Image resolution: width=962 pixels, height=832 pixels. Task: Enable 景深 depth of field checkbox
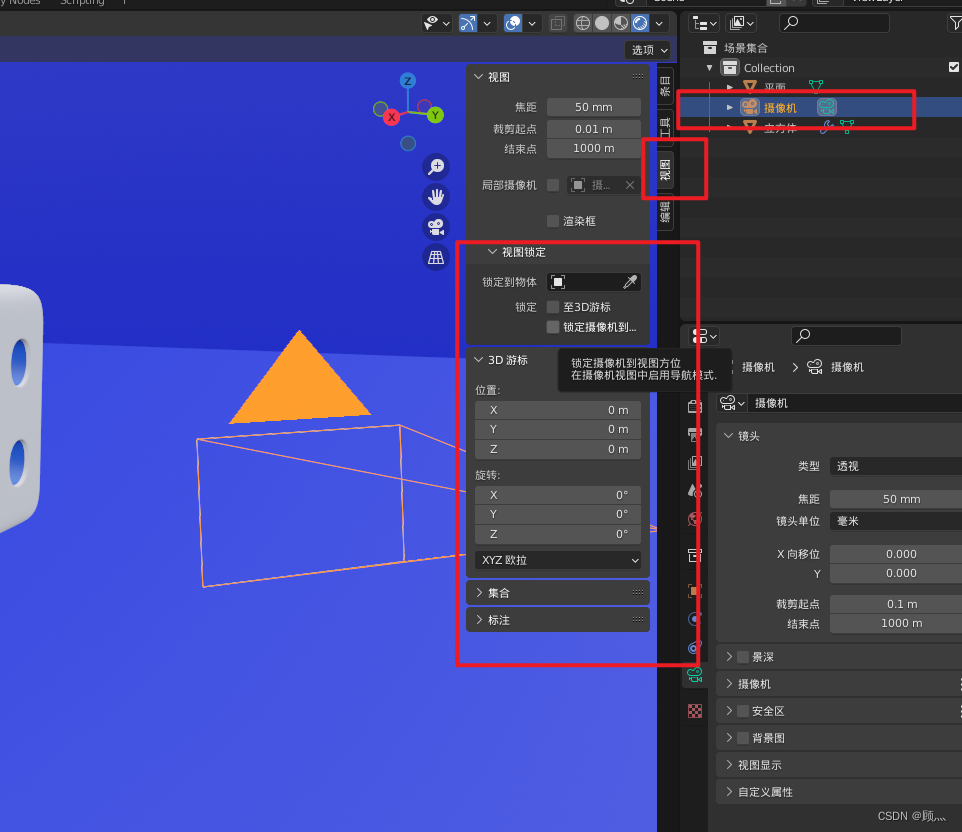coord(743,657)
